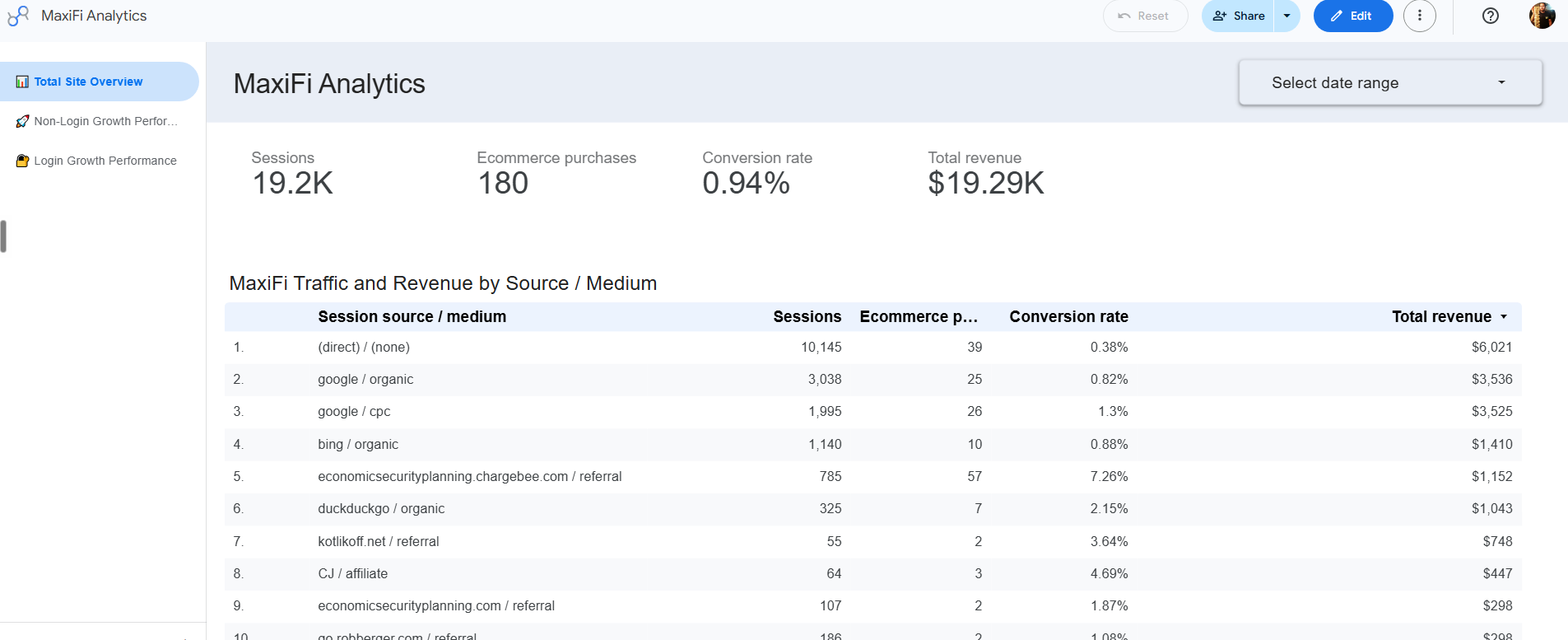Sort table by Sessions column header
Image resolution: width=1568 pixels, height=640 pixels.
coord(807,317)
